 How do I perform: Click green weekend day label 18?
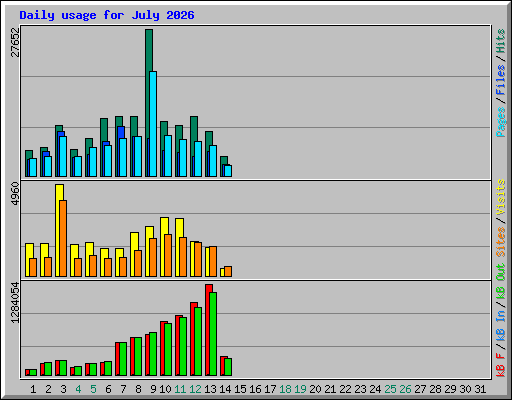pos(285,389)
